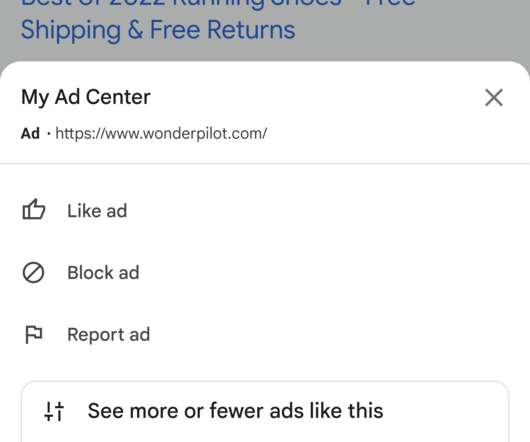Click the word "Shipping" in the ad title
The height and width of the screenshot is (442, 530).
click(71, 31)
